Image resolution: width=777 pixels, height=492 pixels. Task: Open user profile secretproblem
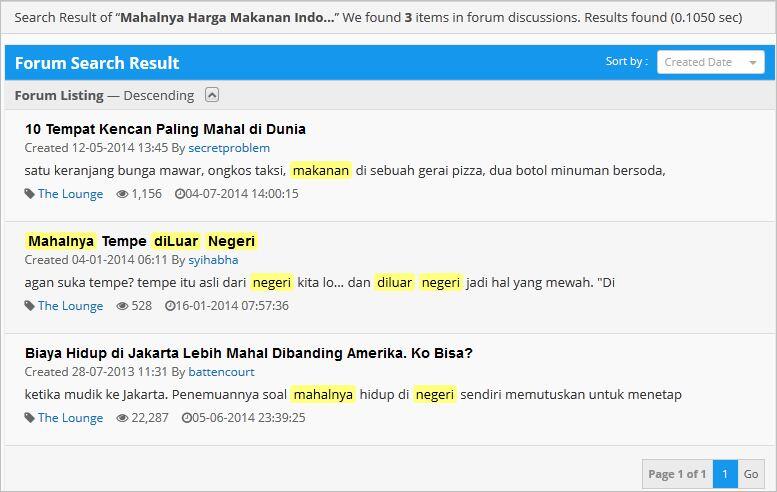[229, 148]
